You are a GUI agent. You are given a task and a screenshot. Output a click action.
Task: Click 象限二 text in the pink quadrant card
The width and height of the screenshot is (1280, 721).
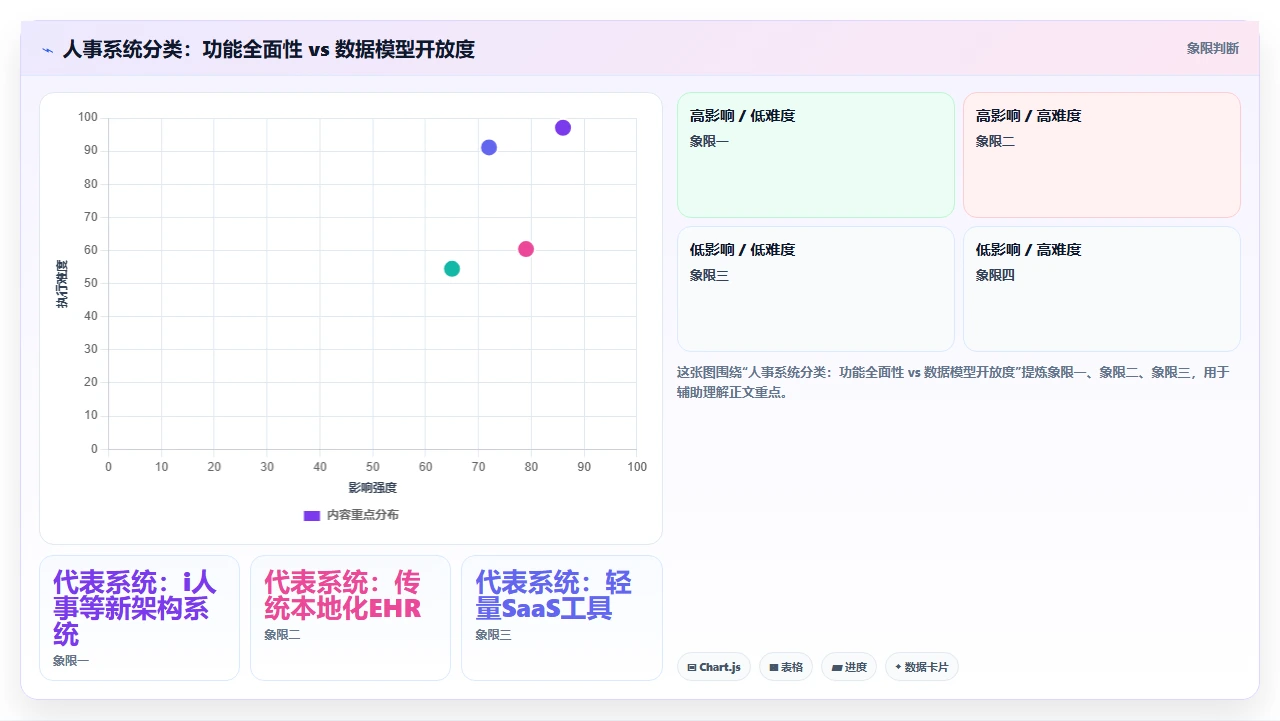pyautogui.click(x=995, y=142)
